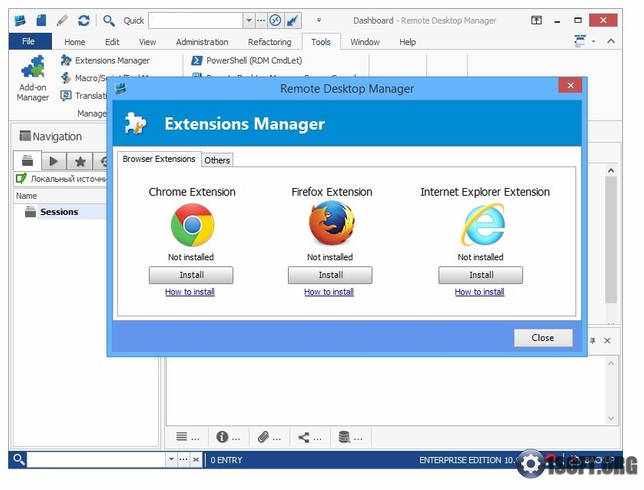
Task: Click the new entry icon in title bar
Action: tap(41, 20)
